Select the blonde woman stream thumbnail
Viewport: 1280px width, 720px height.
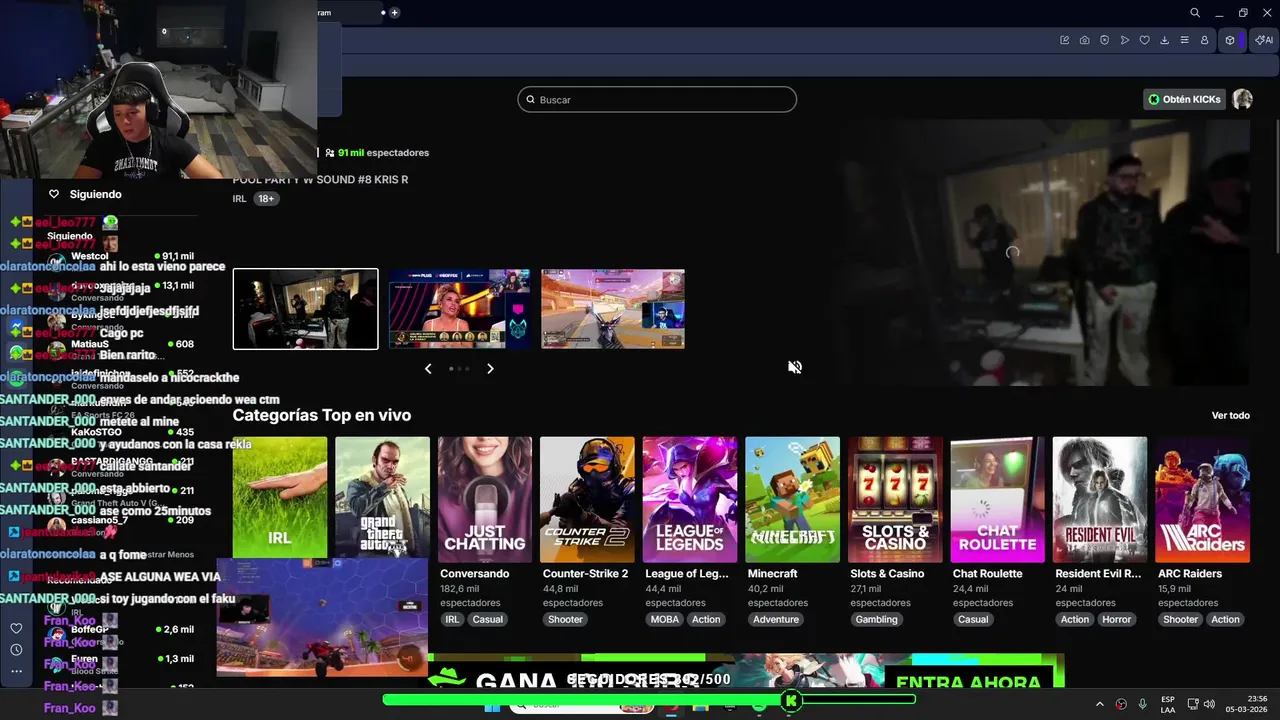pyautogui.click(x=460, y=309)
